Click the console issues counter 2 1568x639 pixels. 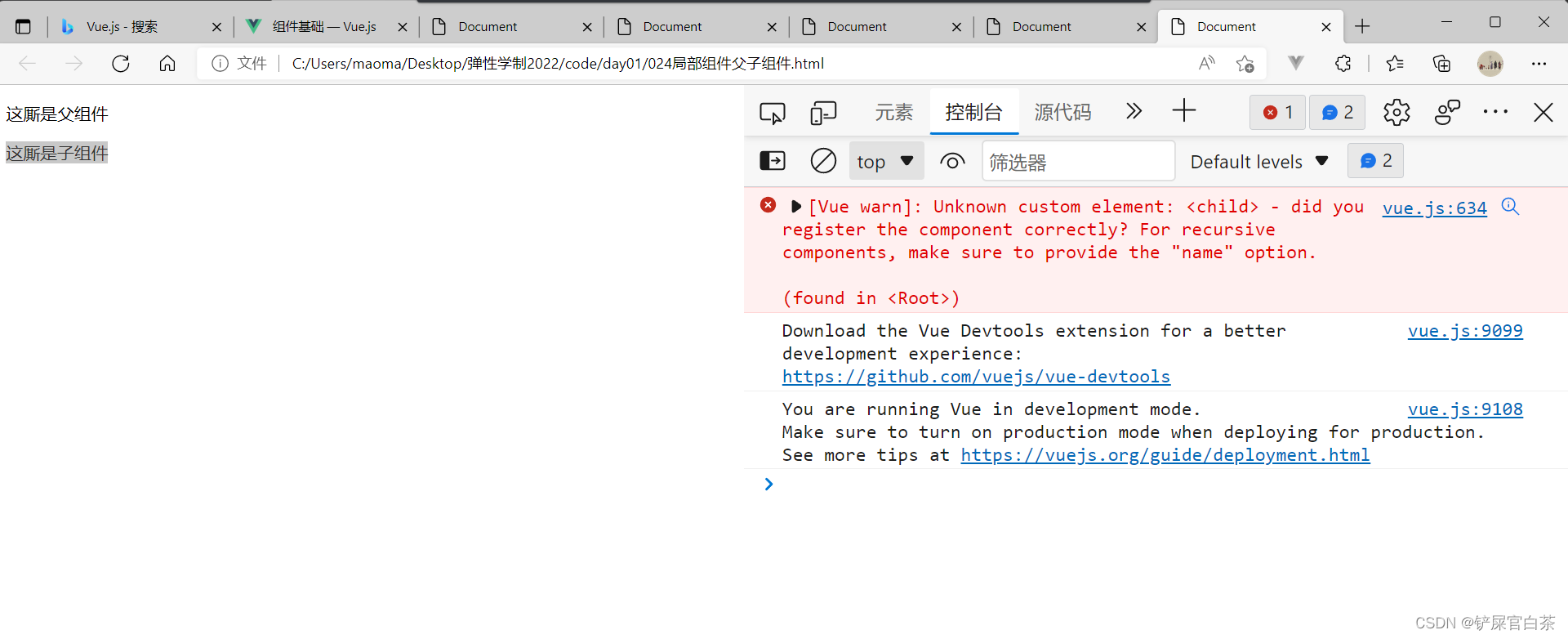pyautogui.click(x=1376, y=161)
